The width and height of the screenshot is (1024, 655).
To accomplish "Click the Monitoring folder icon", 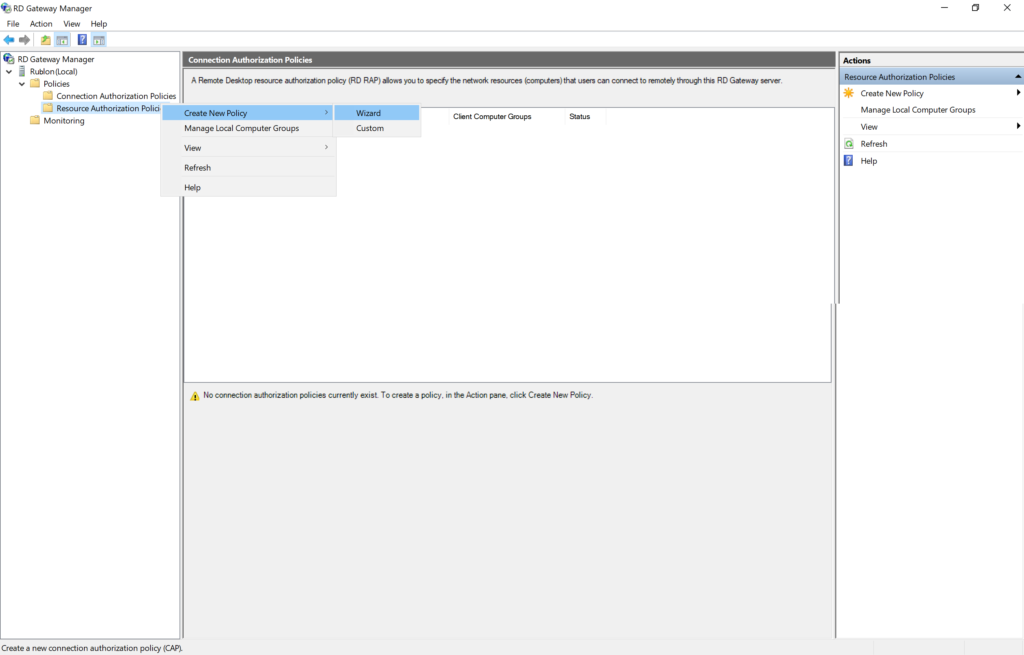I will [33, 120].
